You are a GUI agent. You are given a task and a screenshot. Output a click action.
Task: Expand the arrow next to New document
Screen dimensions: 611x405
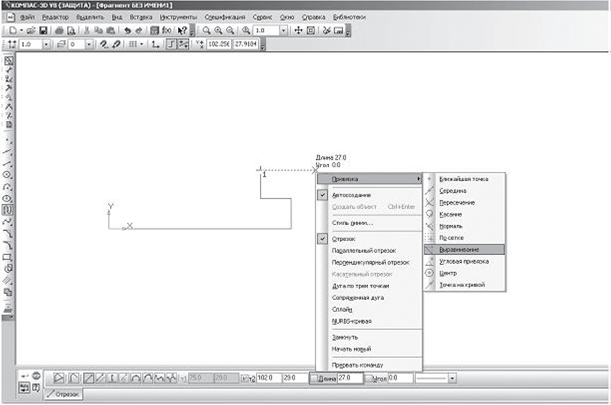click(x=21, y=30)
